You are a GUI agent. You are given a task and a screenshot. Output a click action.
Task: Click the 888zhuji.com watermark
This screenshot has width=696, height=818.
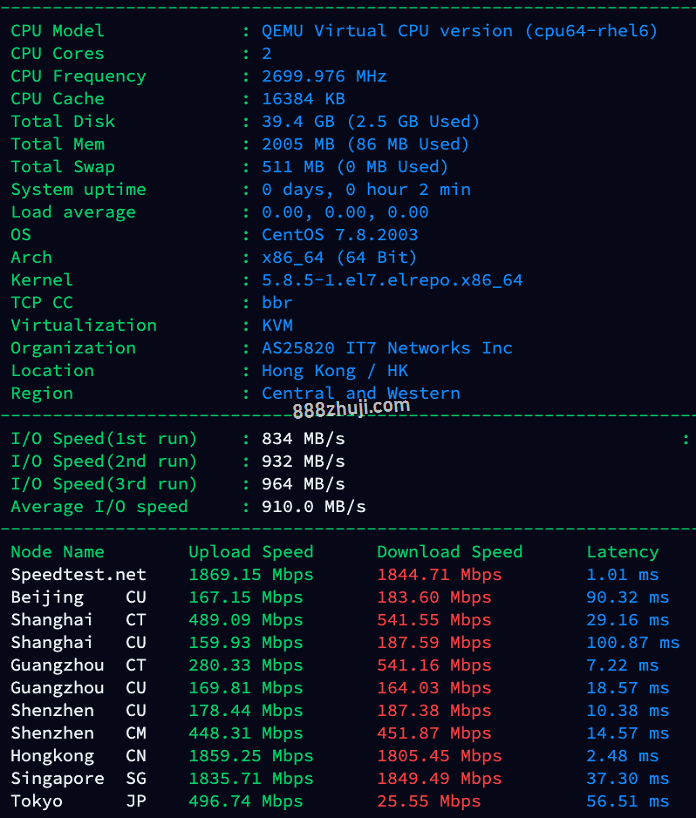click(x=351, y=408)
